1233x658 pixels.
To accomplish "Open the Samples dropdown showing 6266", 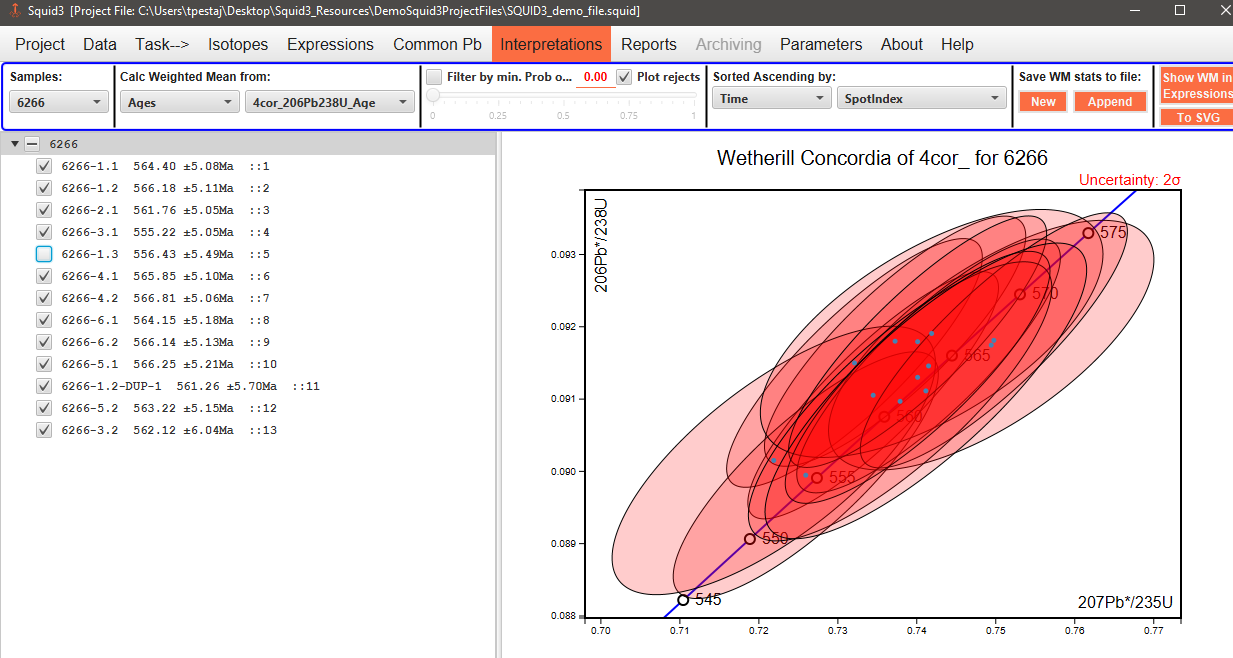I will coord(58,101).
